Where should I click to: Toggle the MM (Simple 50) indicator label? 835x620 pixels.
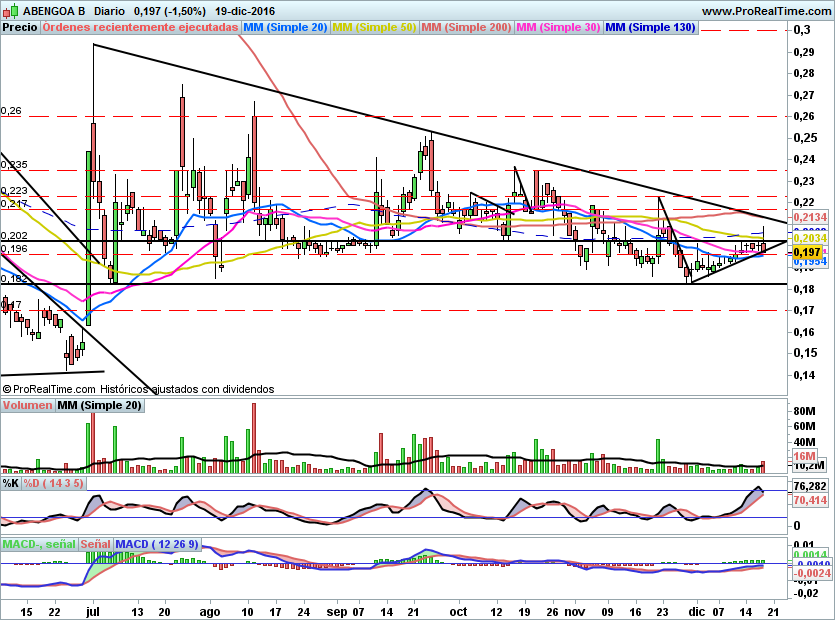pyautogui.click(x=374, y=27)
